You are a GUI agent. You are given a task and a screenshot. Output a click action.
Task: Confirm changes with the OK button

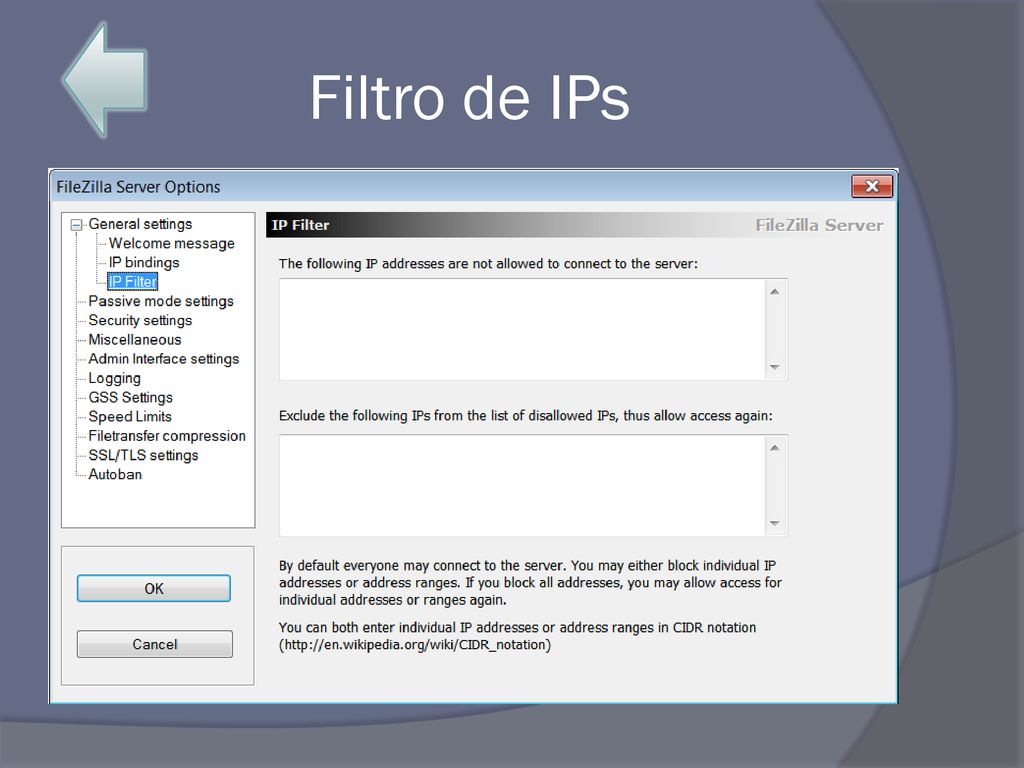(x=154, y=588)
